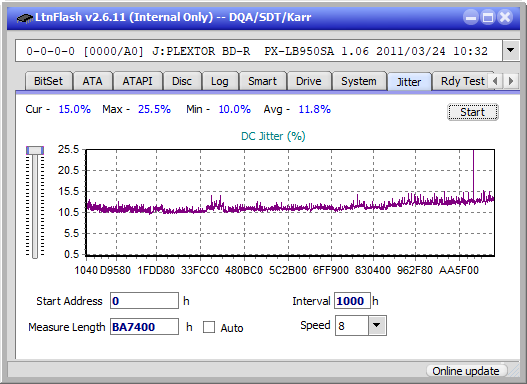Minimize the LtnFlash window

(471, 17)
